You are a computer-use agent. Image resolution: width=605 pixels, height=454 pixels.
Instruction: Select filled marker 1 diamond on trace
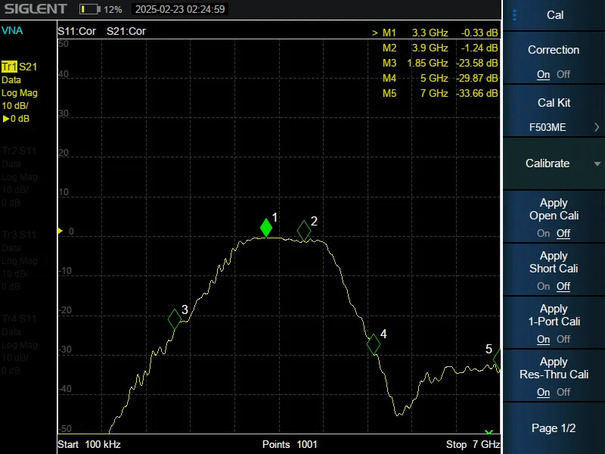[x=266, y=228]
